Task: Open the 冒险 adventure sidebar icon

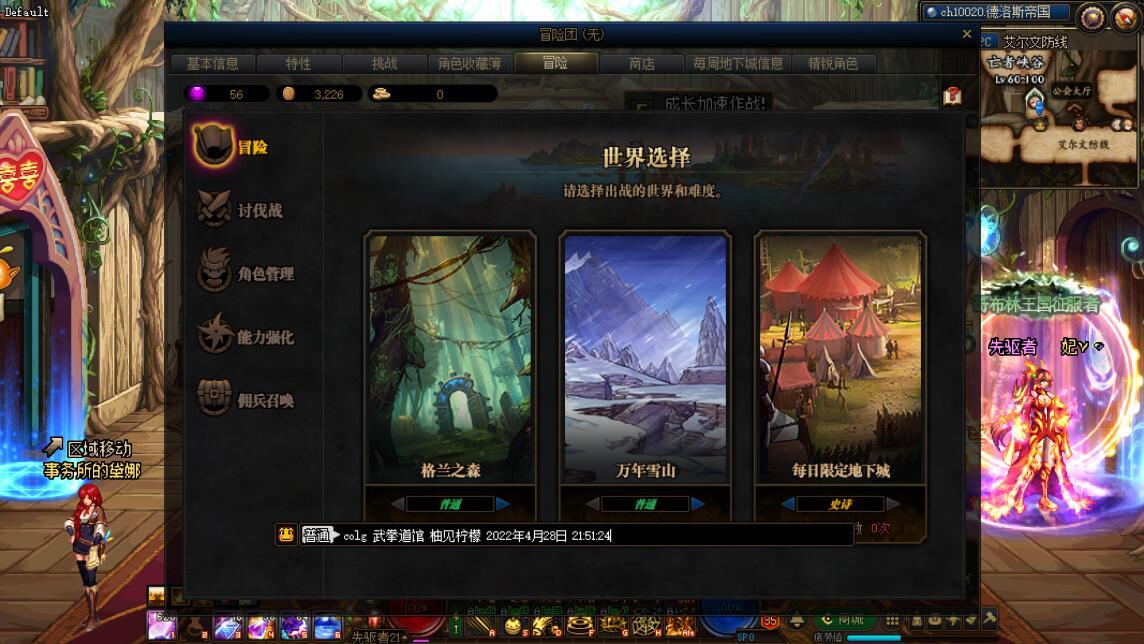Action: 213,145
